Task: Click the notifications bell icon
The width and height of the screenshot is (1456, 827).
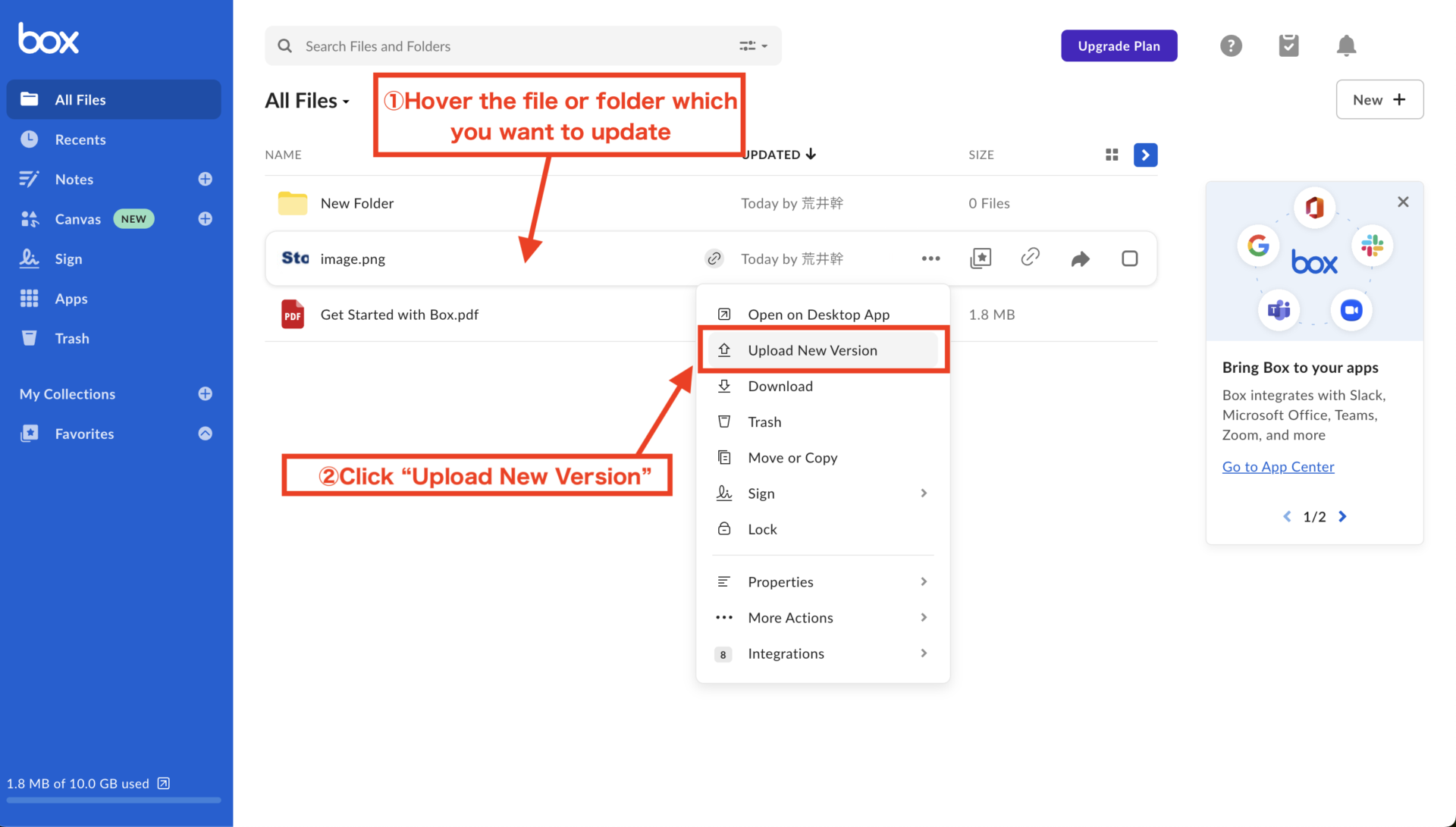Action: (1346, 46)
